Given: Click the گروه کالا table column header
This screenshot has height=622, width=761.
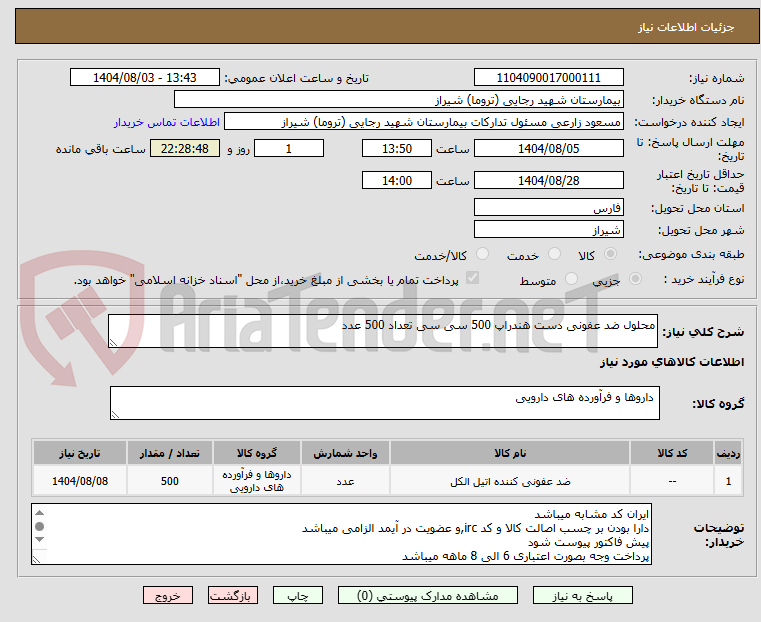Looking at the screenshot, I should pos(257,453).
